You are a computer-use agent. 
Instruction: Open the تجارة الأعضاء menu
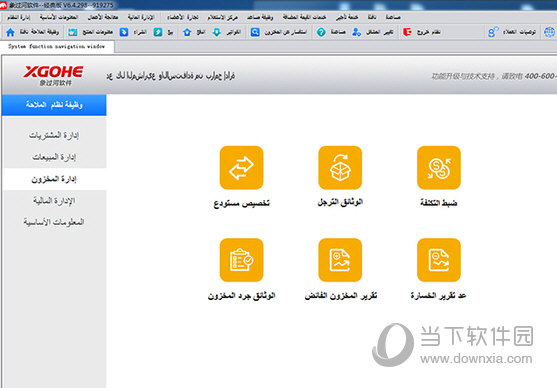[183, 17]
